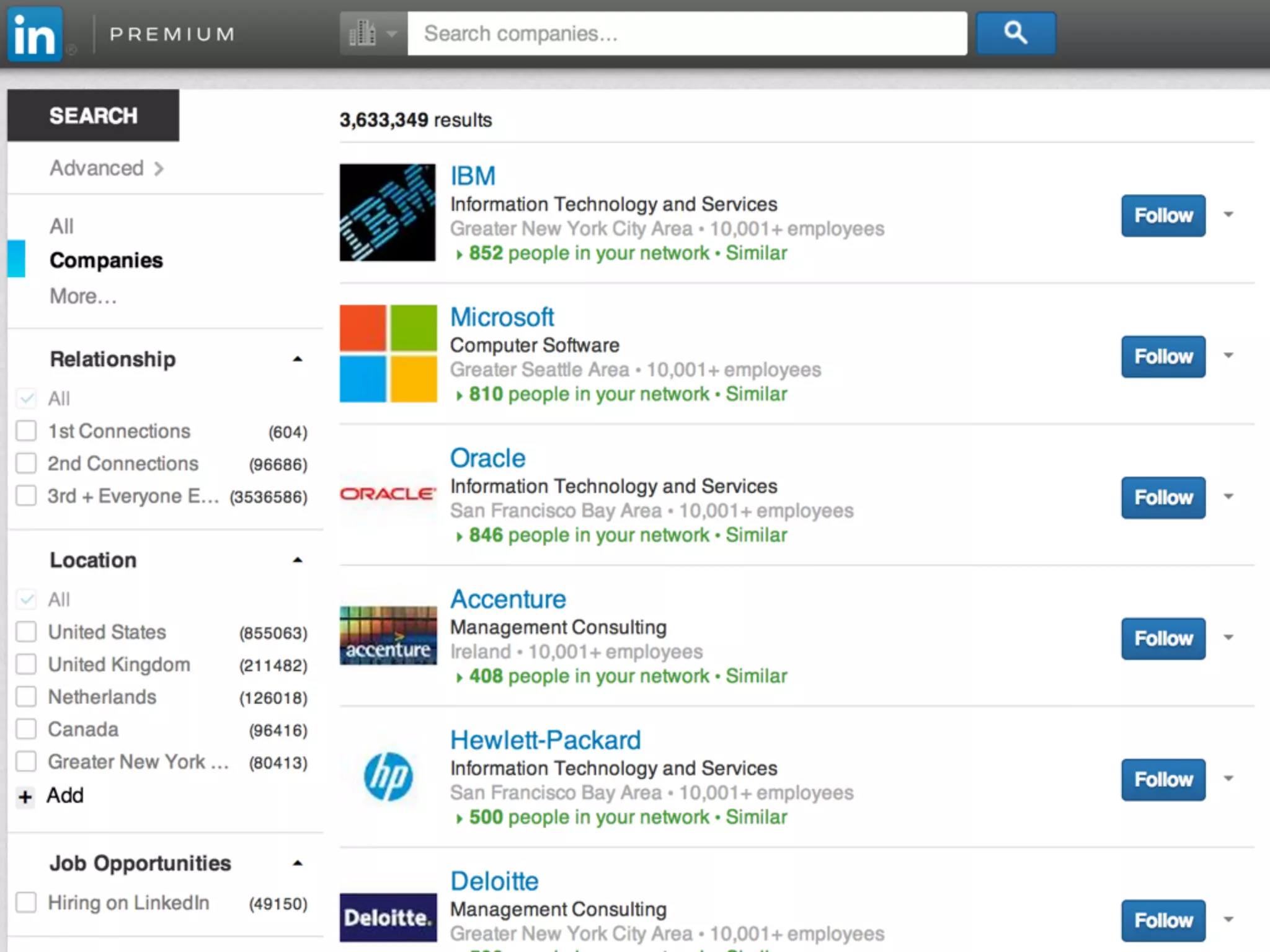Click the Deloitte logo image

(x=388, y=917)
